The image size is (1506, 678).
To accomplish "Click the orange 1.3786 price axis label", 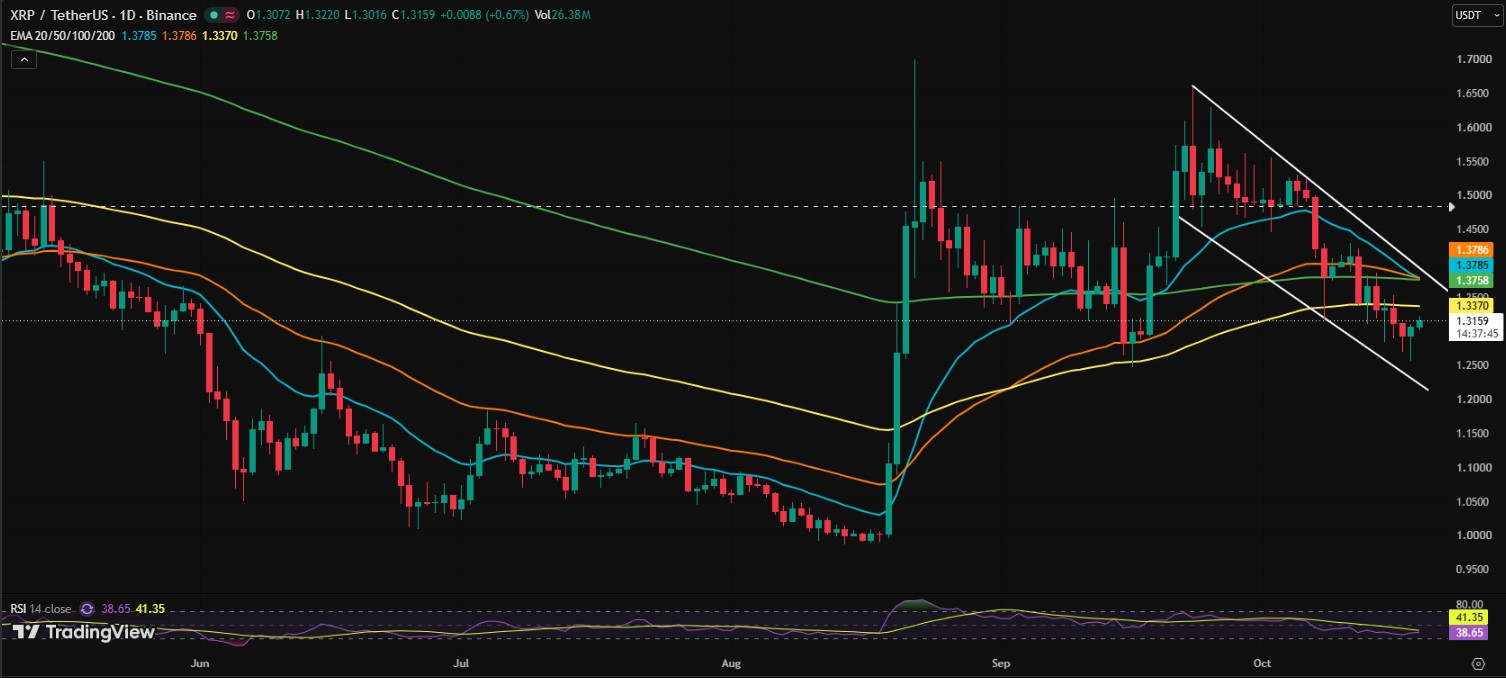I will (x=1469, y=248).
